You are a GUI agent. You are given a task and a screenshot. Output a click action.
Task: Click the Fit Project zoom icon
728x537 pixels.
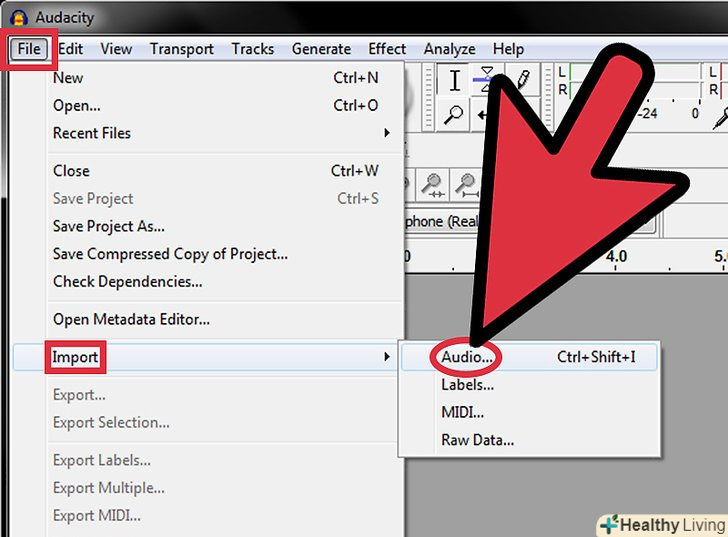click(467, 185)
